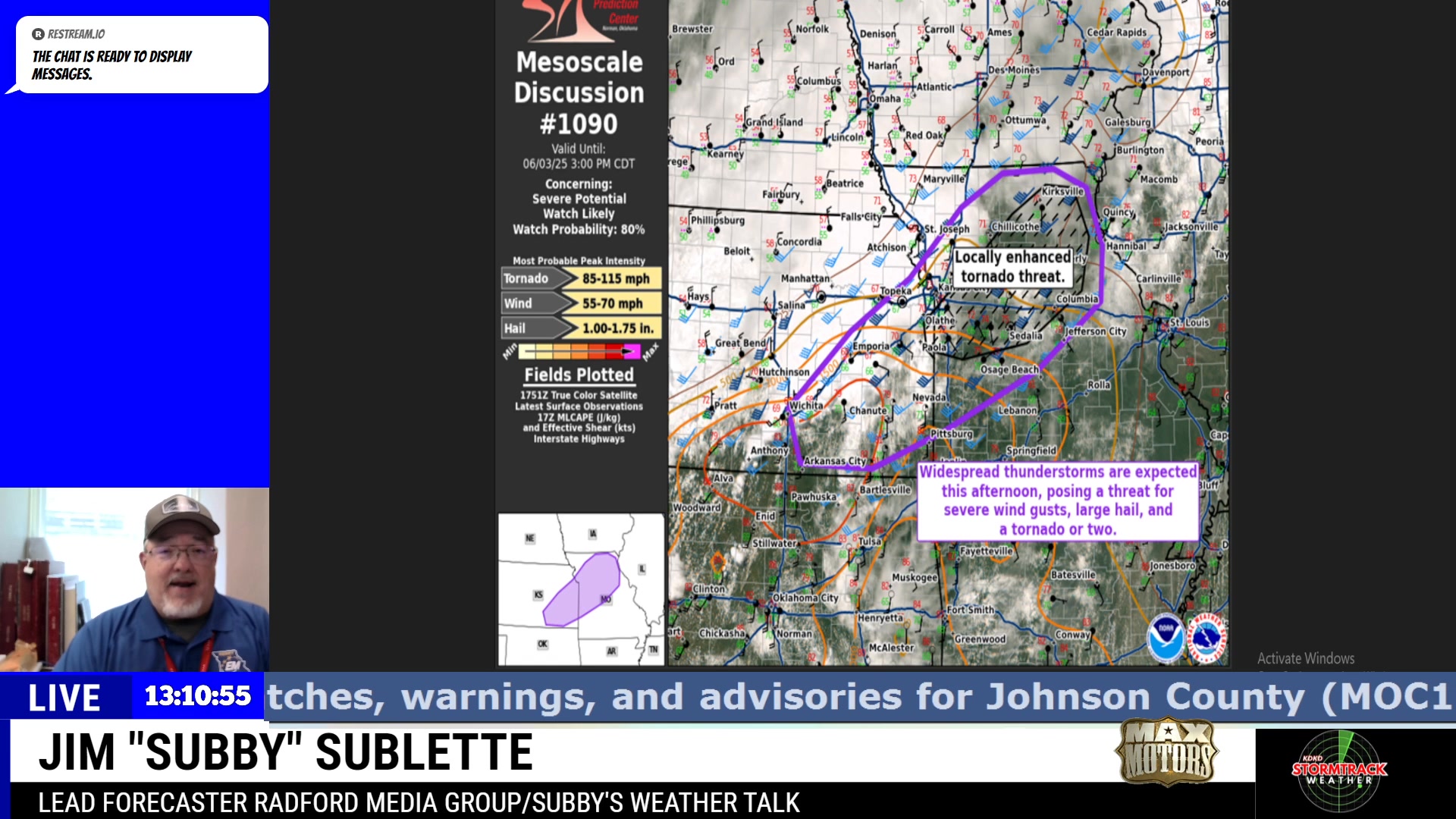Click 'Watch Probability: 80%' text

579,229
